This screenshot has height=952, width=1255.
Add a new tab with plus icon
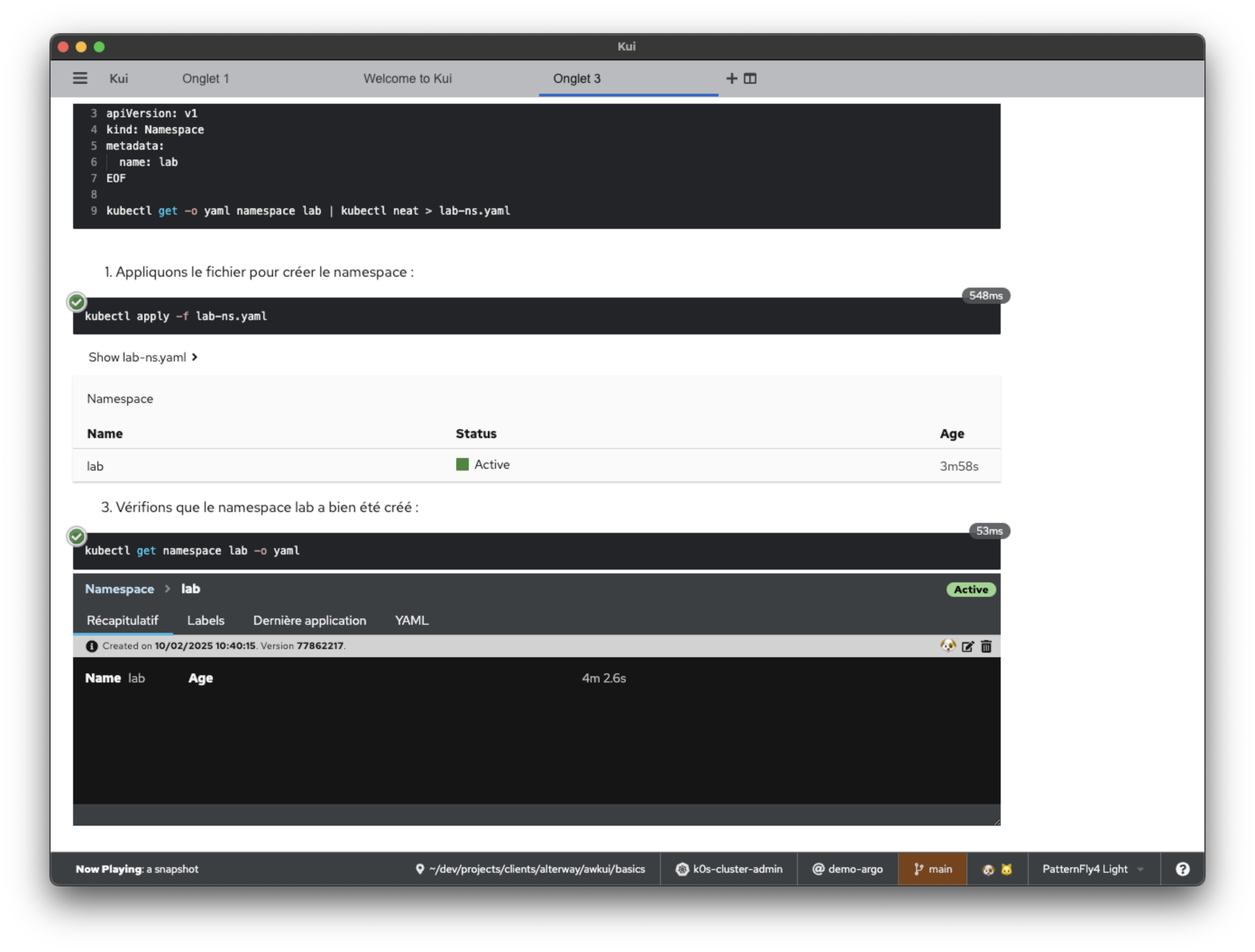point(731,78)
